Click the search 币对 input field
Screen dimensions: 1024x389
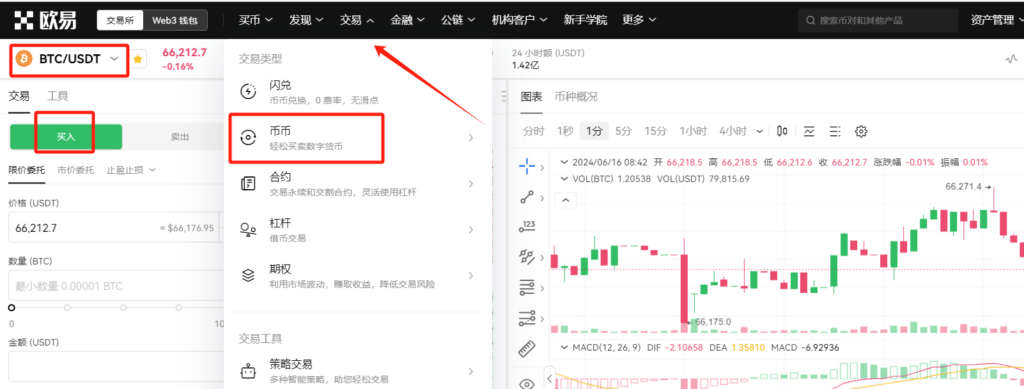click(878, 21)
